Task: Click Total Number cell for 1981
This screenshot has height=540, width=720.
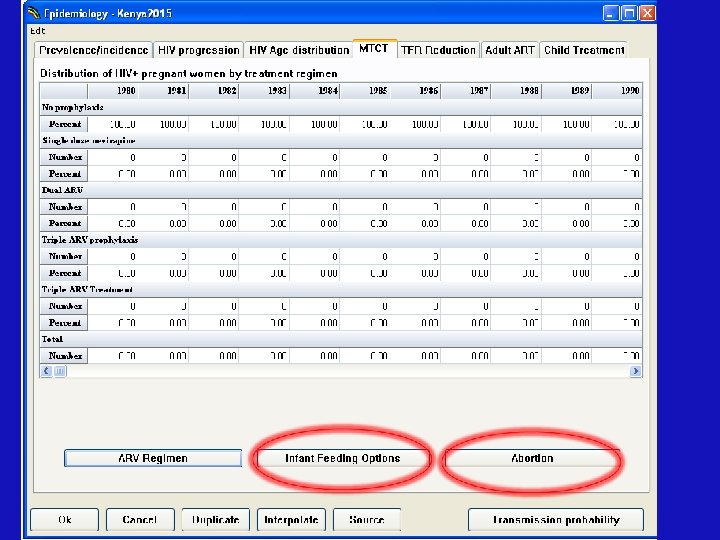Action: 163,355
